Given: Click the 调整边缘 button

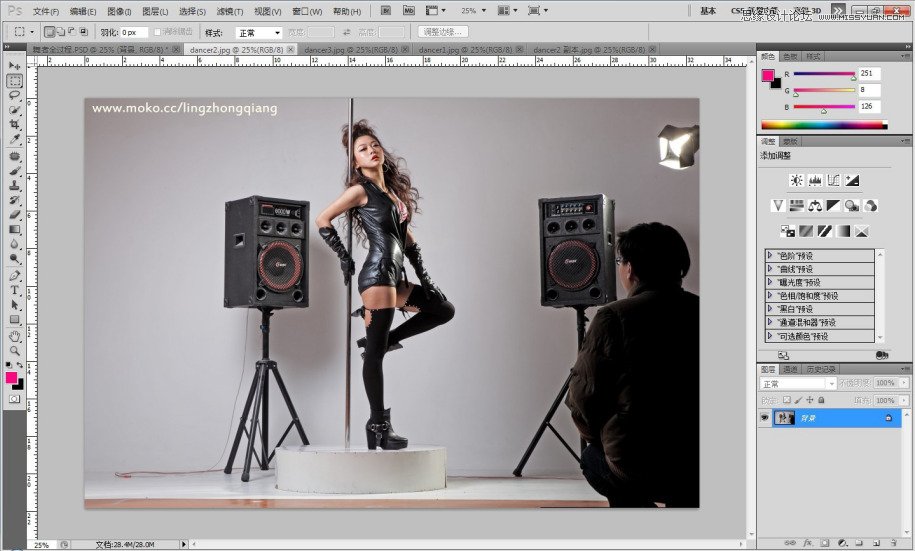Looking at the screenshot, I should coord(443,32).
